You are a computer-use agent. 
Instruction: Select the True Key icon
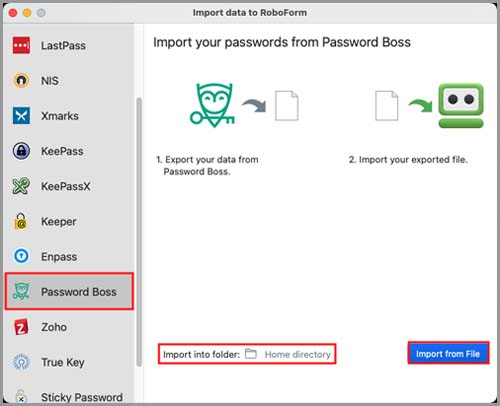point(21,362)
